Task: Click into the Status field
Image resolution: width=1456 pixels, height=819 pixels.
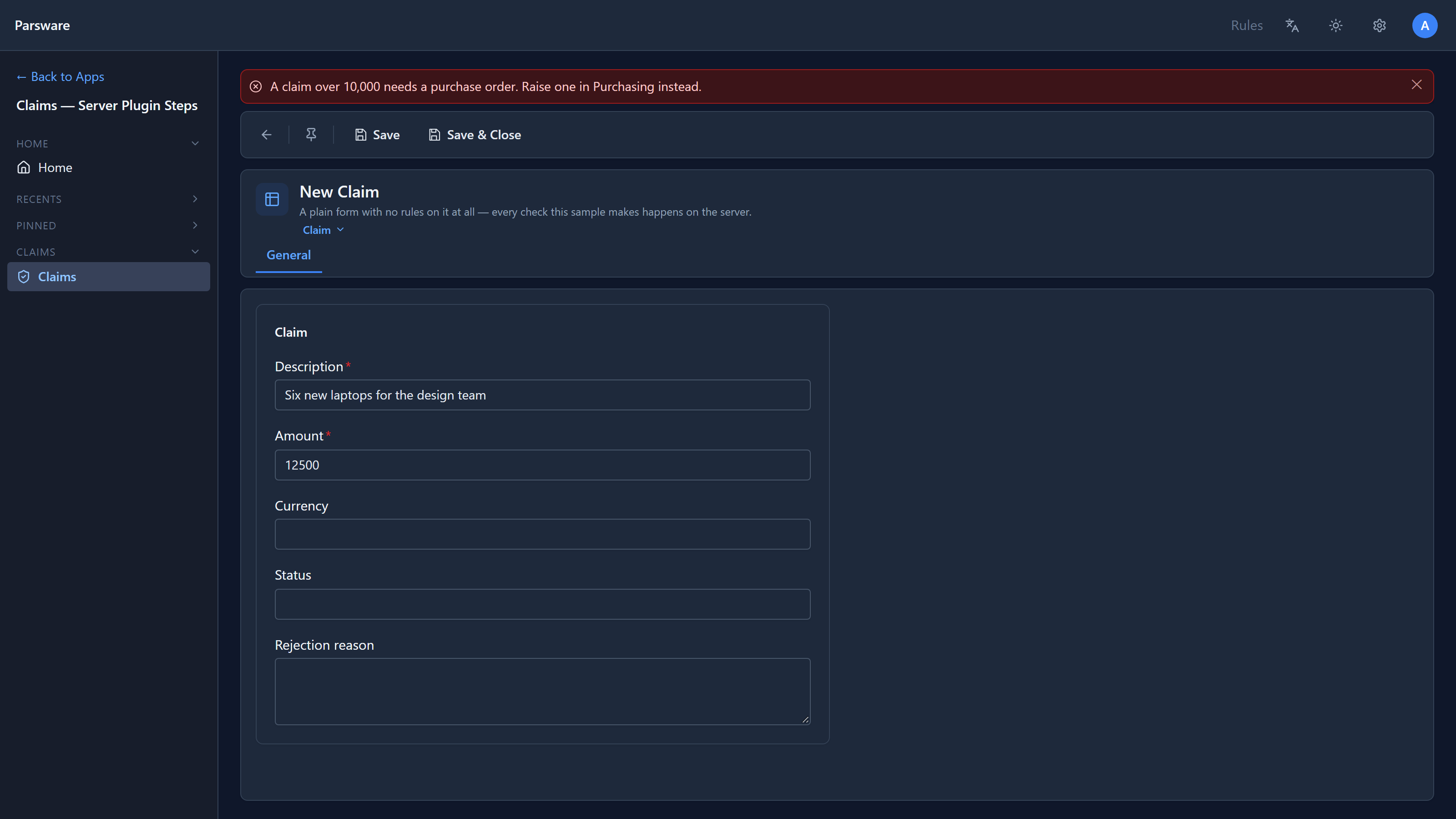Action: [542, 604]
